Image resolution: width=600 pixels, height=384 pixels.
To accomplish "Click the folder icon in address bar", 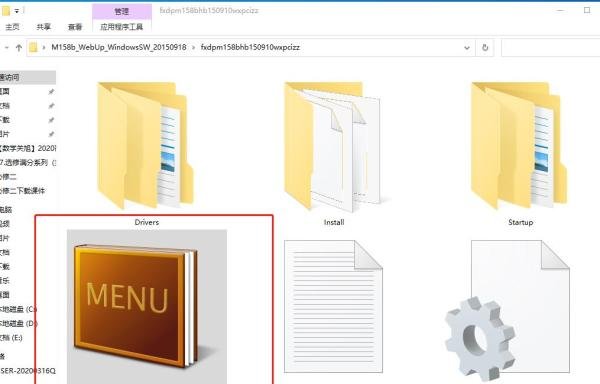I will tap(34, 47).
